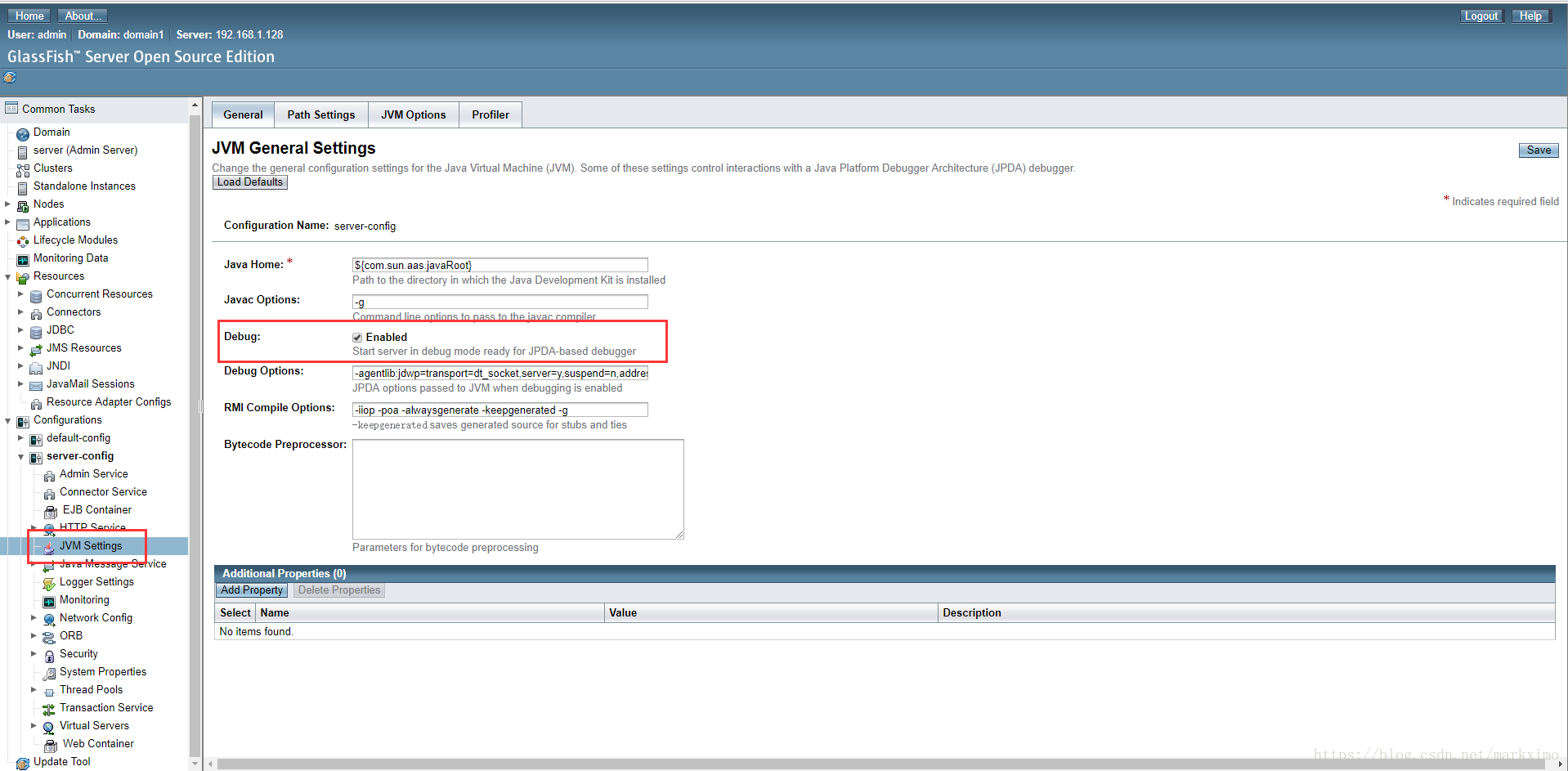Click the Load Defaults button
Viewport: 1568px width, 771px height.
point(250,182)
